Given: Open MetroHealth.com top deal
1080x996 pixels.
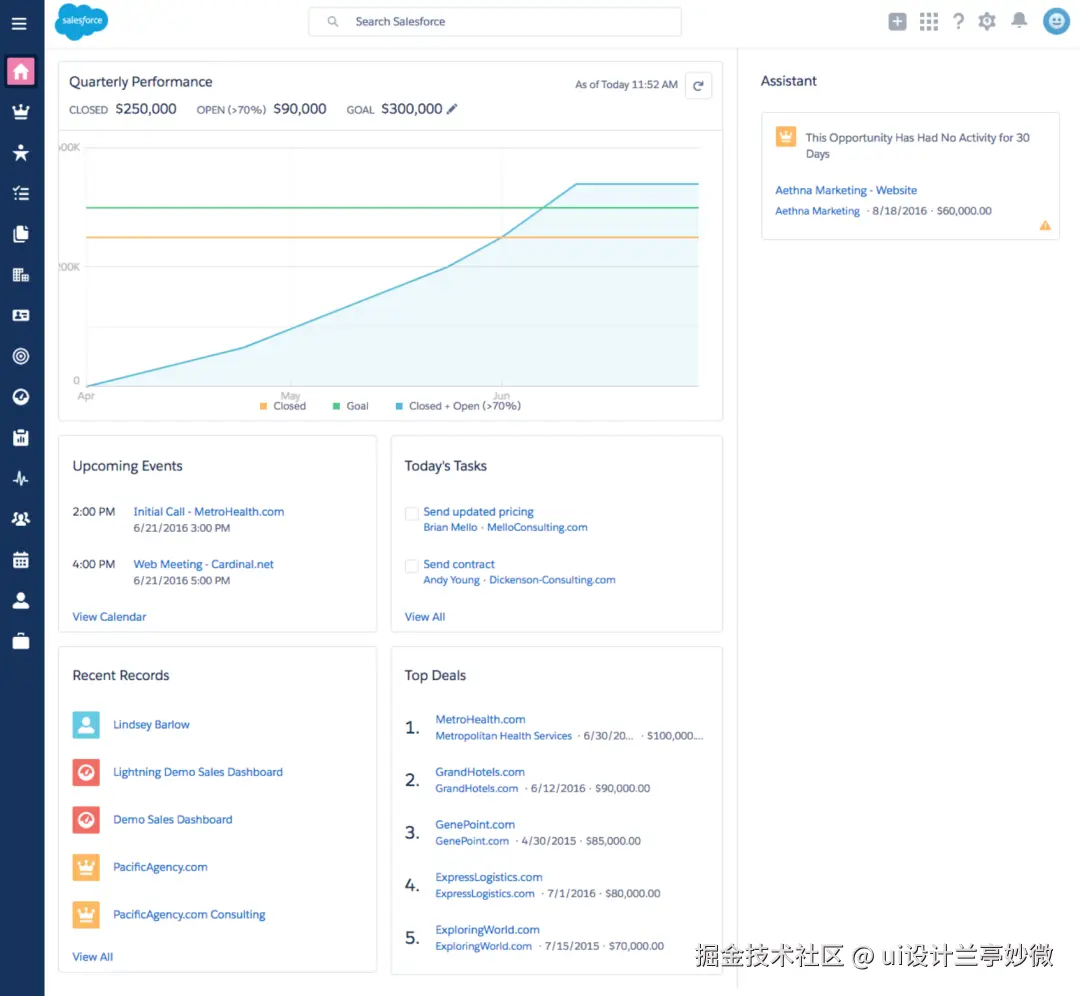Looking at the screenshot, I should tap(480, 719).
